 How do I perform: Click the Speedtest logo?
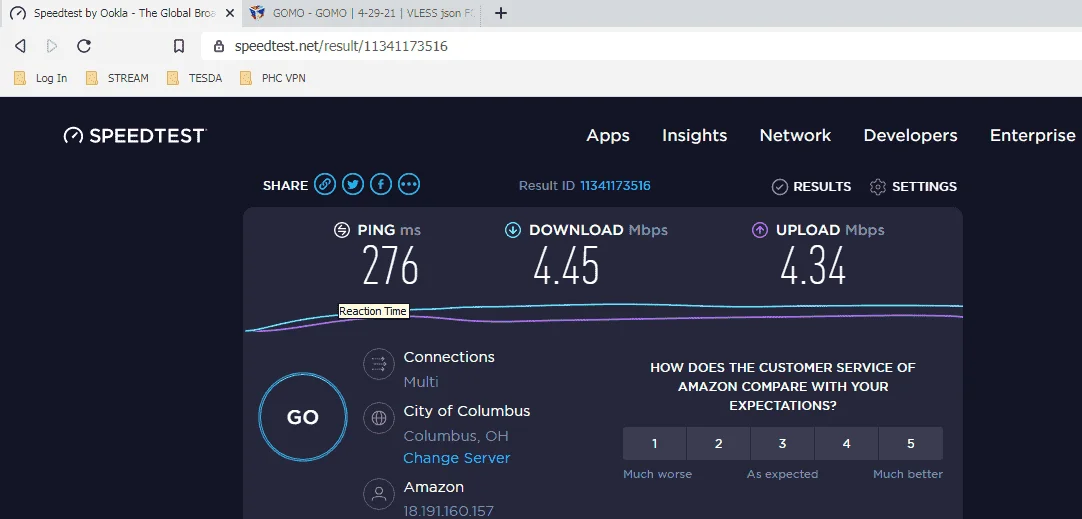[135, 135]
